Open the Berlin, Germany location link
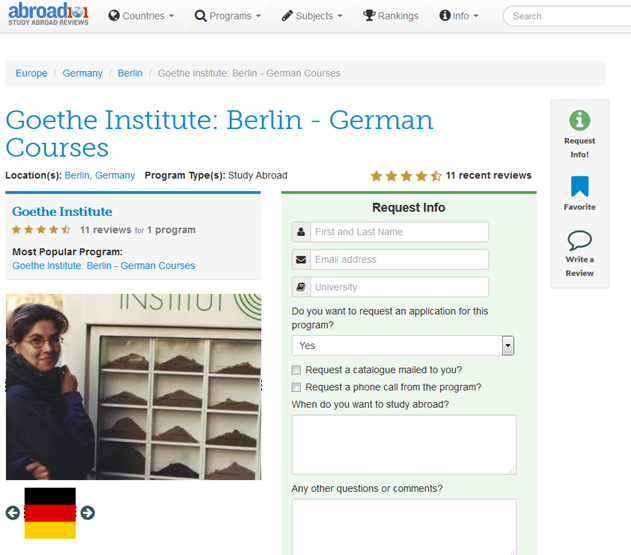Image resolution: width=631 pixels, height=555 pixels. (100, 175)
